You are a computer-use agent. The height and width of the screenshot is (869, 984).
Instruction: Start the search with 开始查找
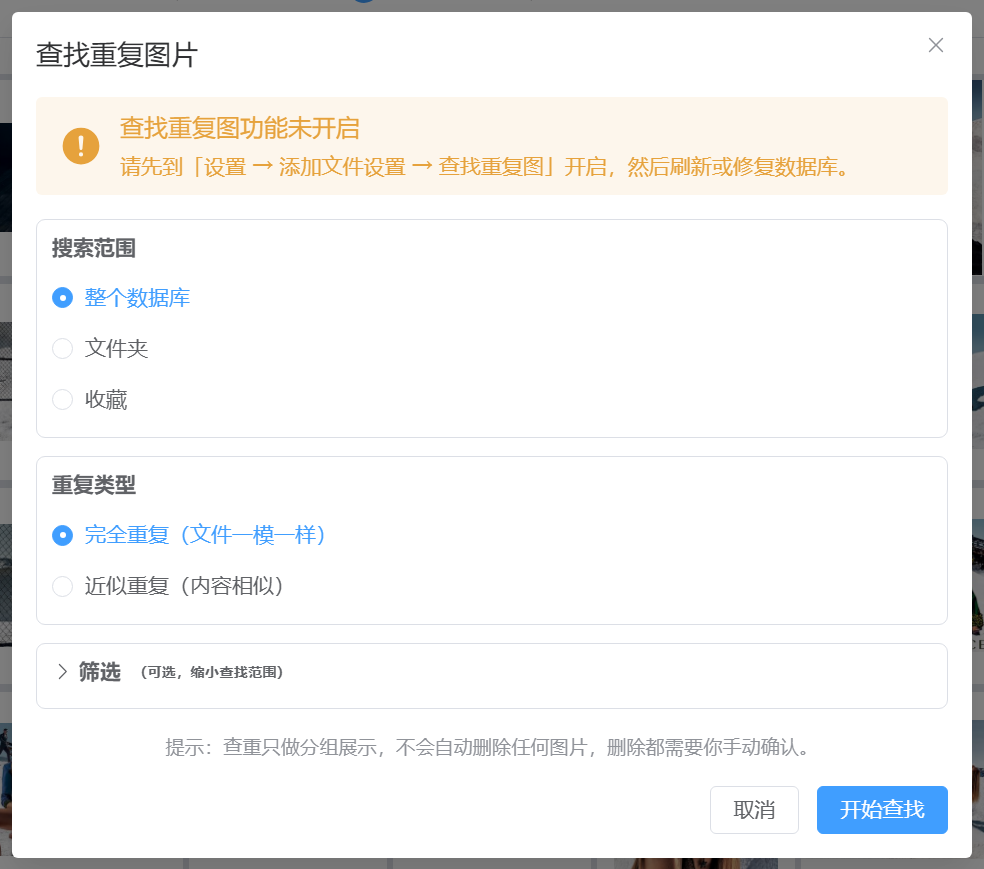pyautogui.click(x=882, y=810)
